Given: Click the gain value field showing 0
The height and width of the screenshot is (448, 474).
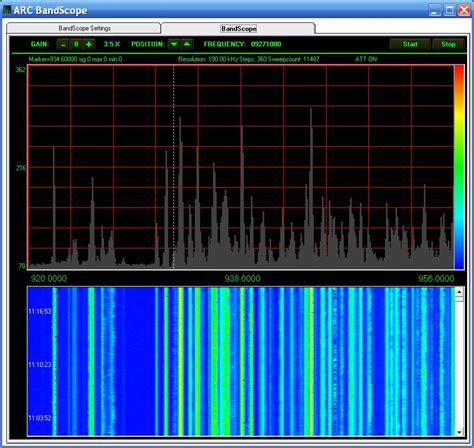Looking at the screenshot, I should 76,44.
